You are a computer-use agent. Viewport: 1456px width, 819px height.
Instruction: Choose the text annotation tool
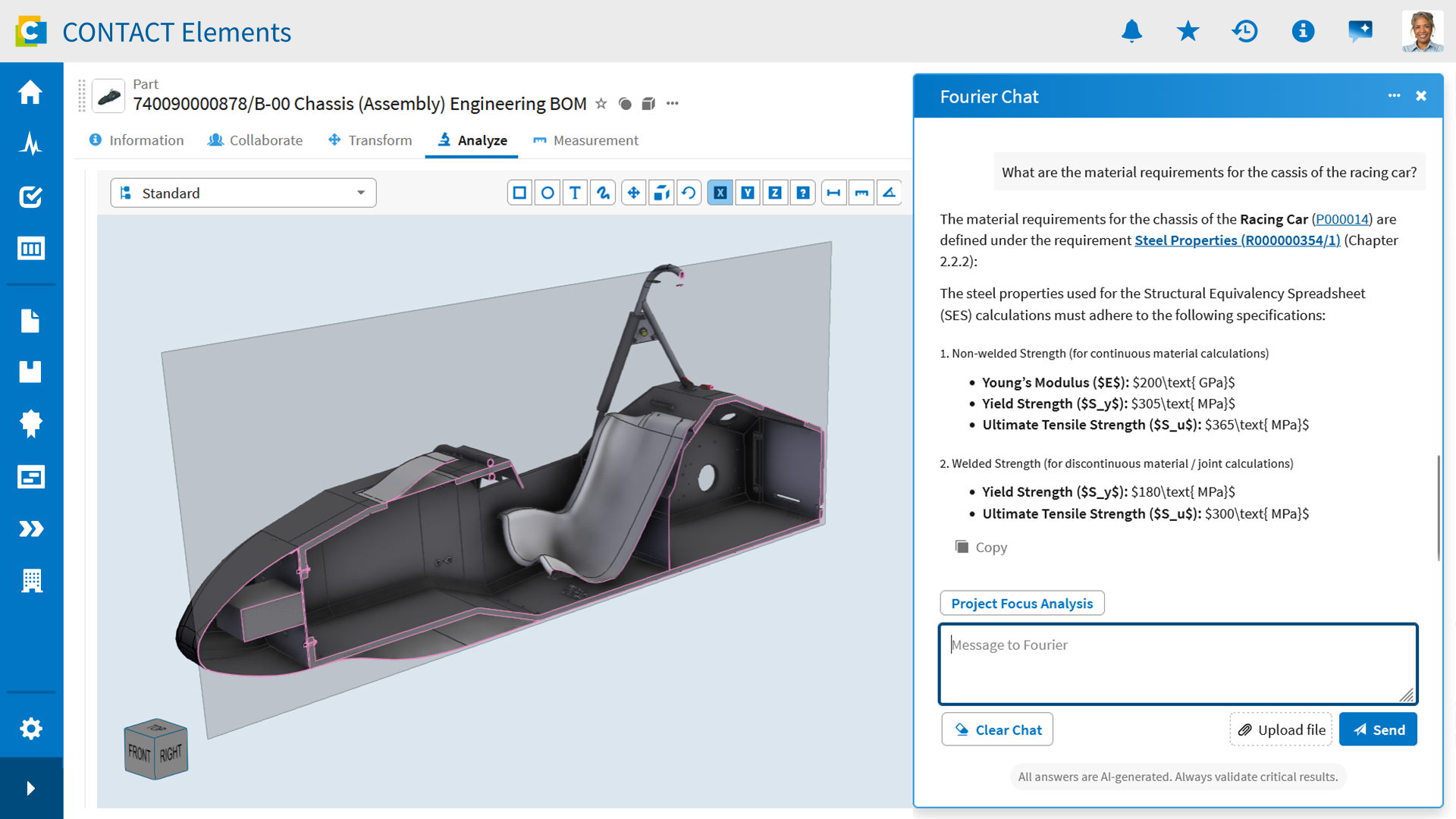[575, 193]
